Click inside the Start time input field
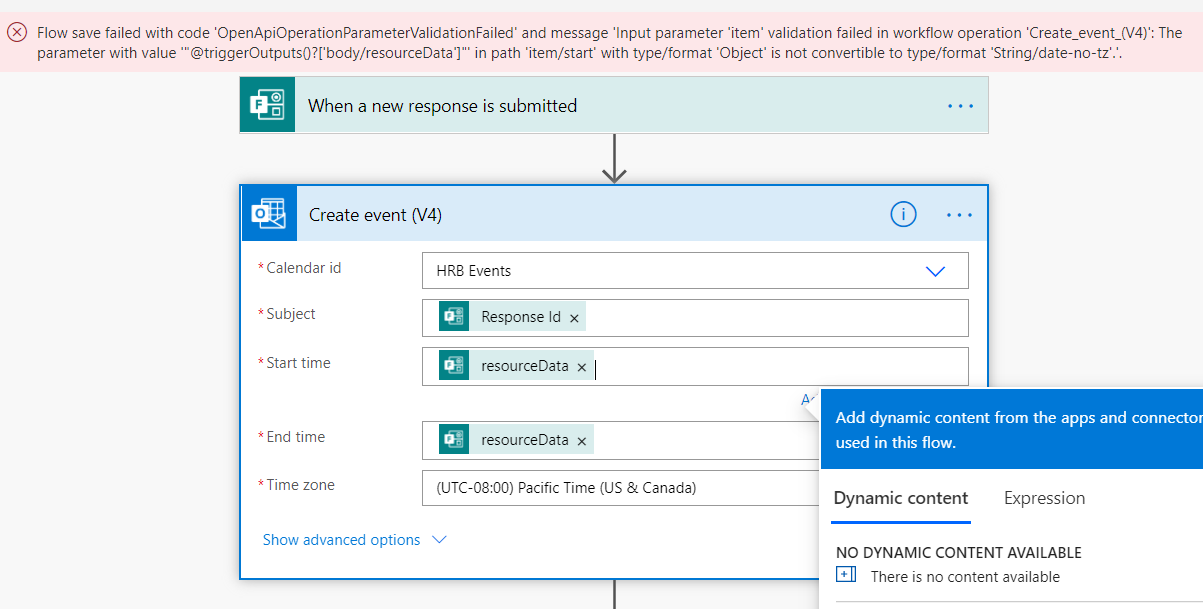This screenshot has width=1203, height=609. click(695, 366)
